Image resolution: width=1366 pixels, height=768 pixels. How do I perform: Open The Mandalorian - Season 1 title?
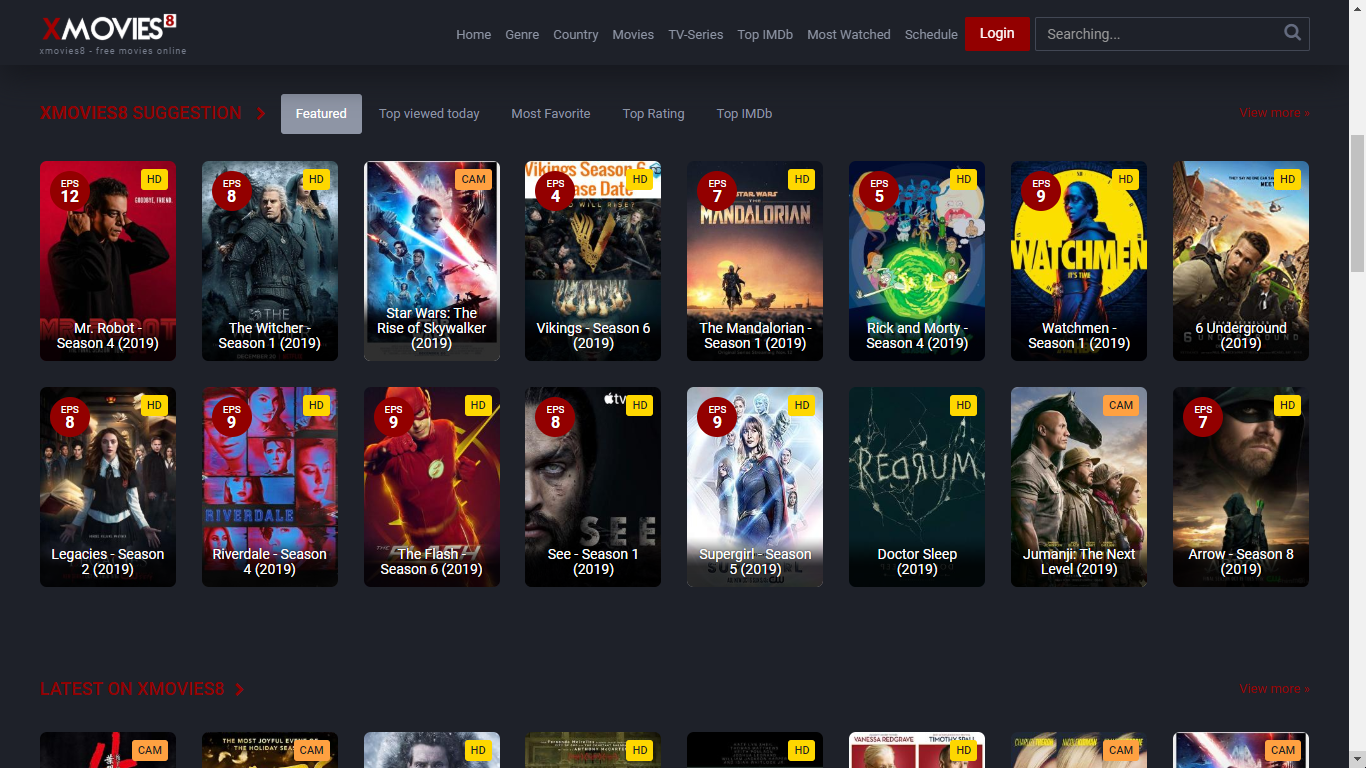pyautogui.click(x=755, y=335)
